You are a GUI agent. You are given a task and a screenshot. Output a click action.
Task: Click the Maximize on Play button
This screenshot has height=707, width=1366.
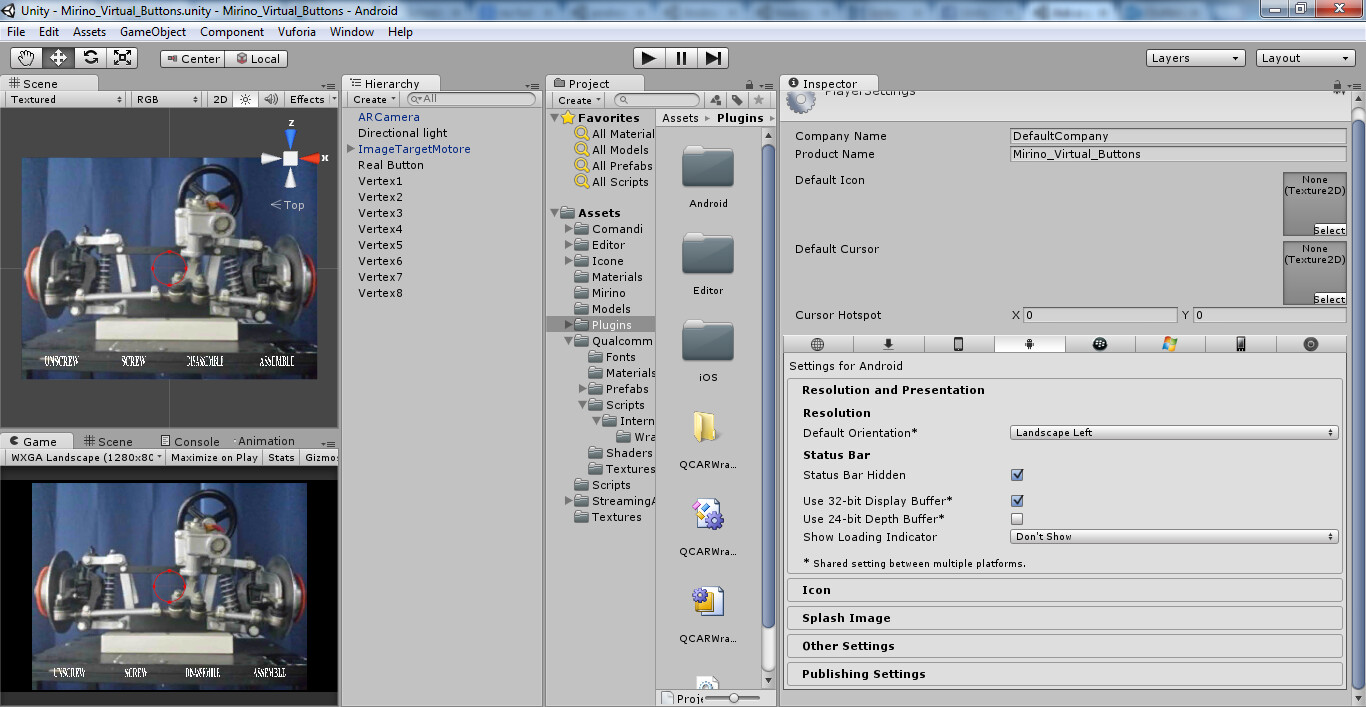pyautogui.click(x=213, y=457)
